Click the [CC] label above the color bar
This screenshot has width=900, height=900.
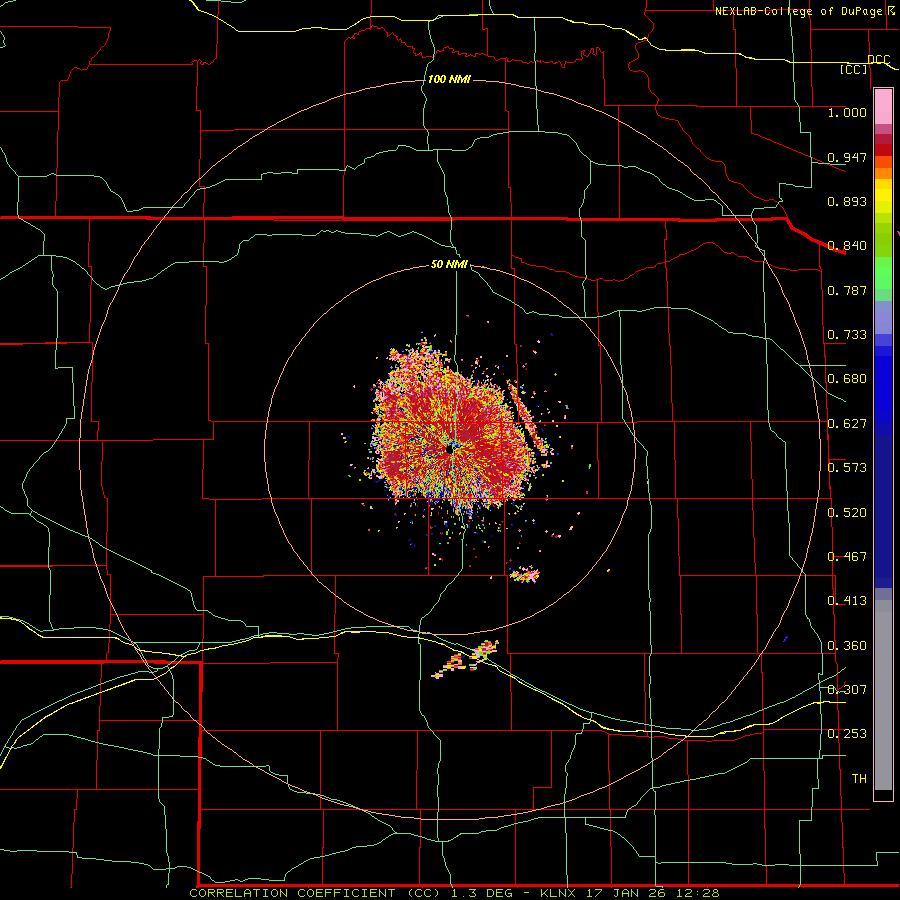(854, 69)
